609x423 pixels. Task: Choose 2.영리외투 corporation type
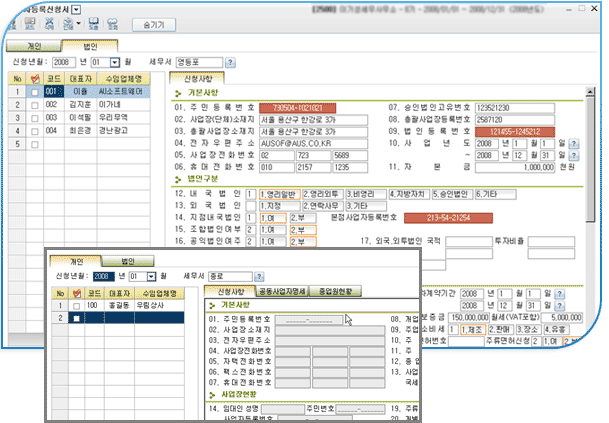point(323,194)
